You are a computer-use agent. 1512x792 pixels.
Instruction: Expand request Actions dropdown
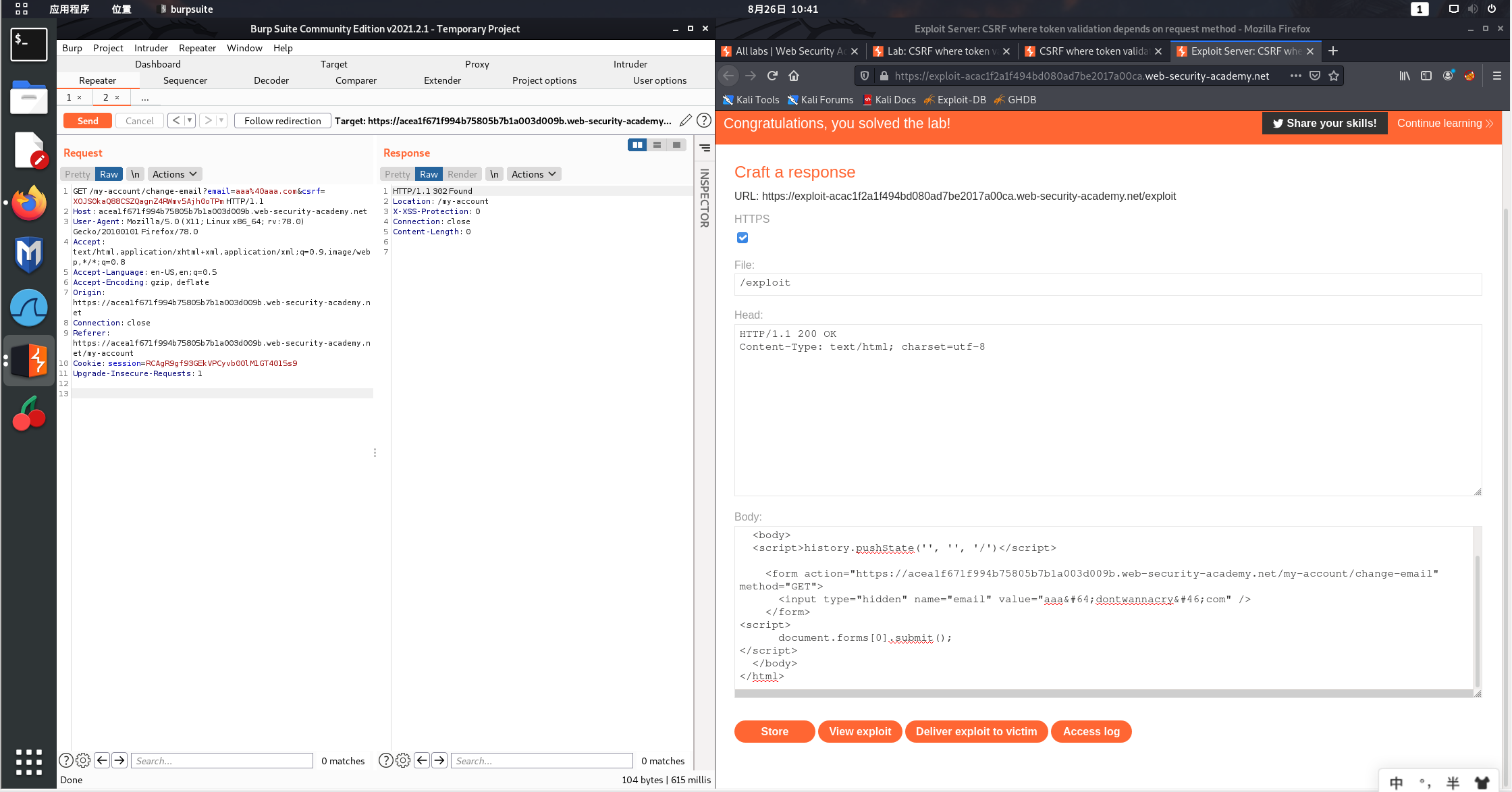pos(174,174)
